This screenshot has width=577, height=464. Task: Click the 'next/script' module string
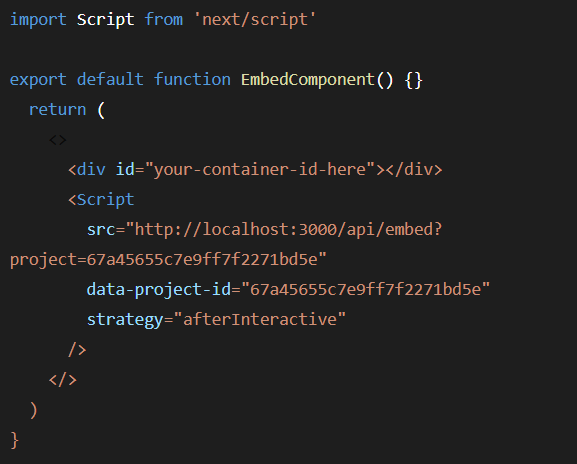[x=255, y=20]
